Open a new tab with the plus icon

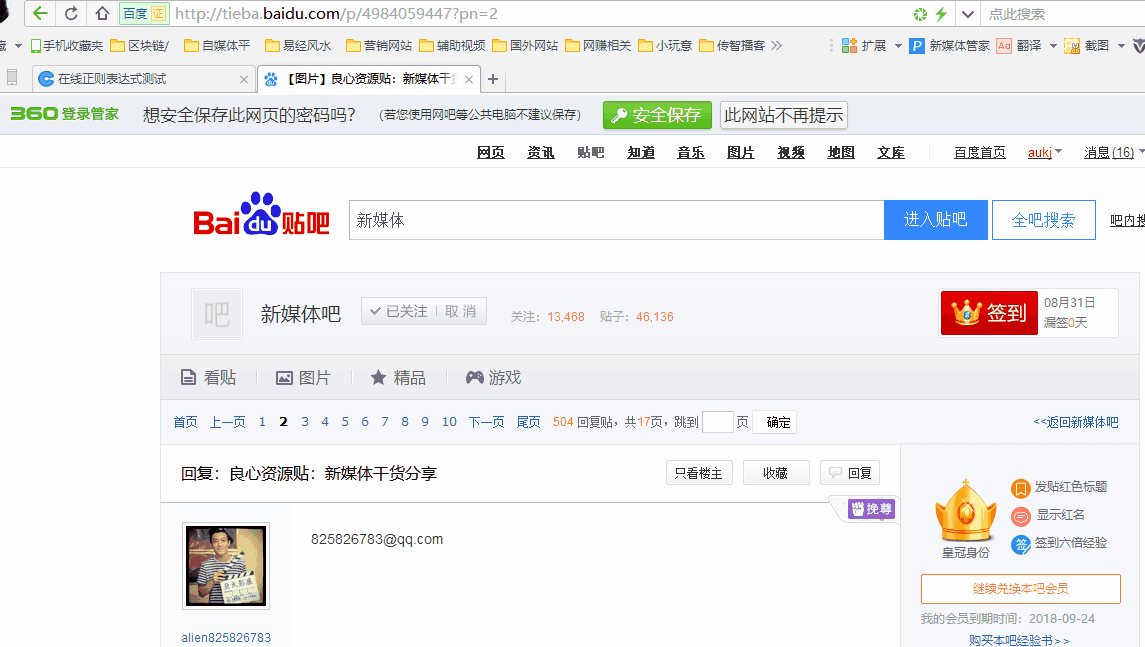[x=493, y=79]
